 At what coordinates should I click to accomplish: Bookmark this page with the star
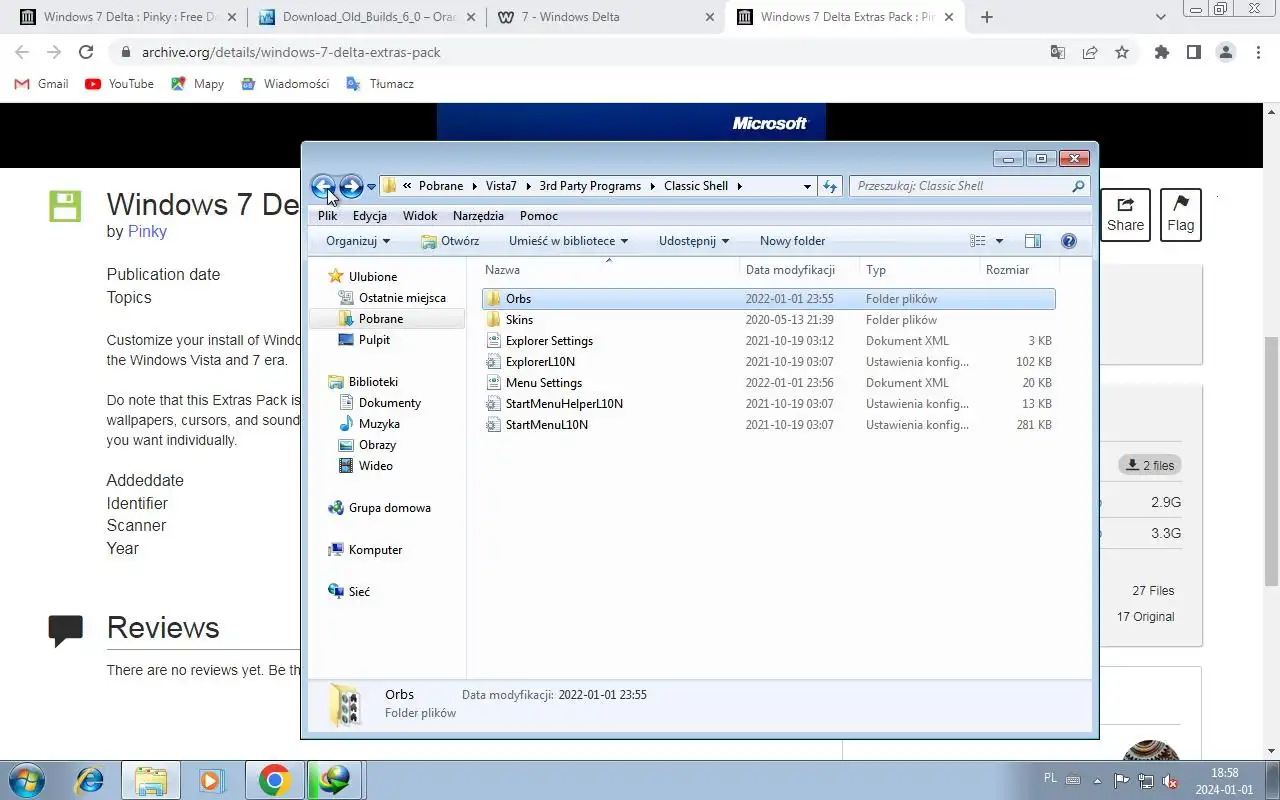coord(1122,52)
